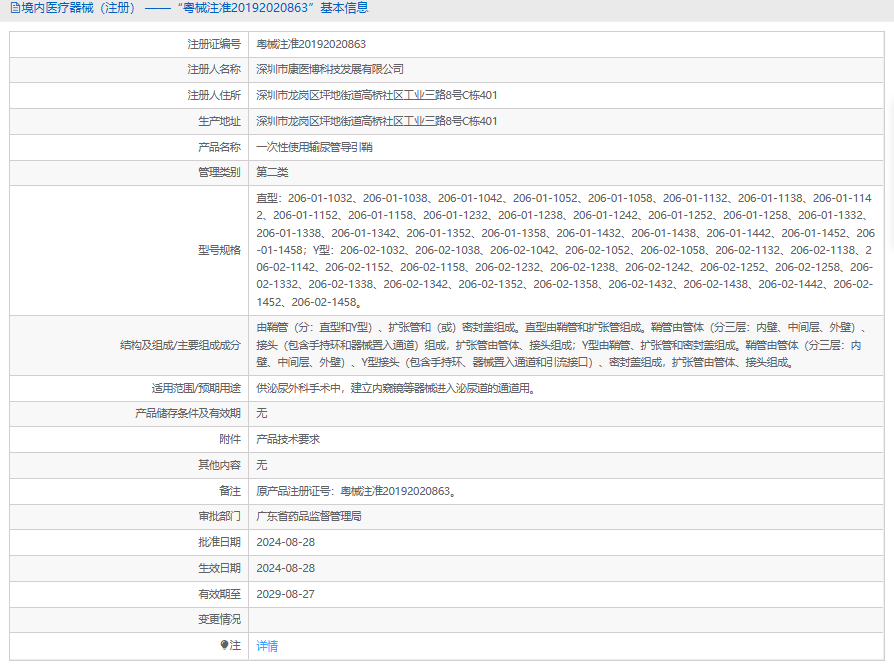This screenshot has width=894, height=667.
Task: Click the 第二类 management category value
Action: 272,172
